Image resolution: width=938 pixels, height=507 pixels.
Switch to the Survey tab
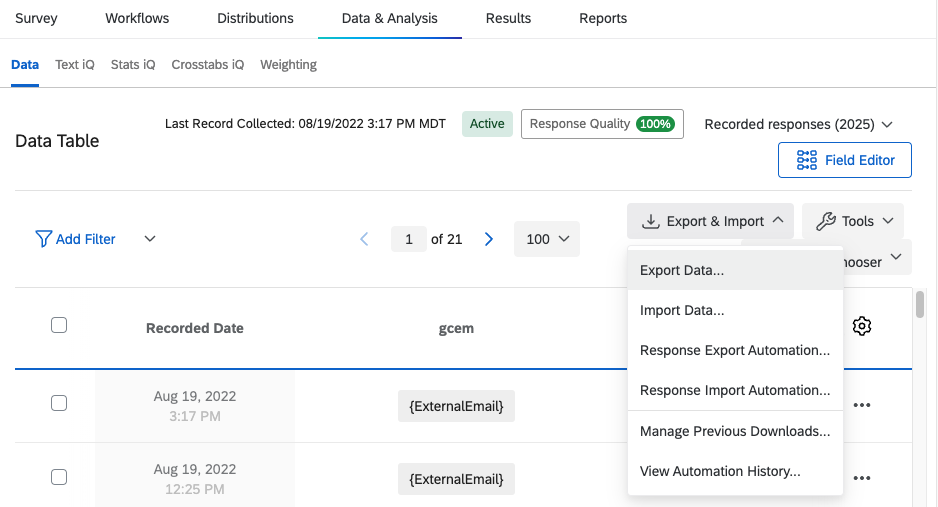click(x=36, y=19)
